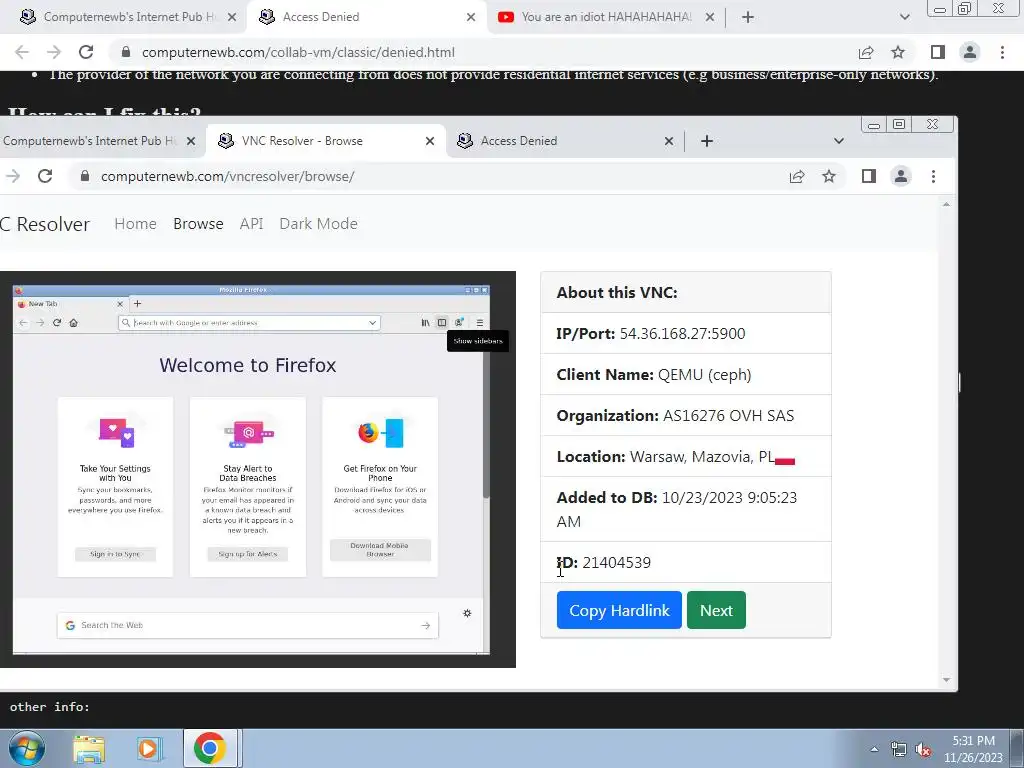
Task: Click the VNC screenshot preview of Firefox
Action: (x=257, y=470)
